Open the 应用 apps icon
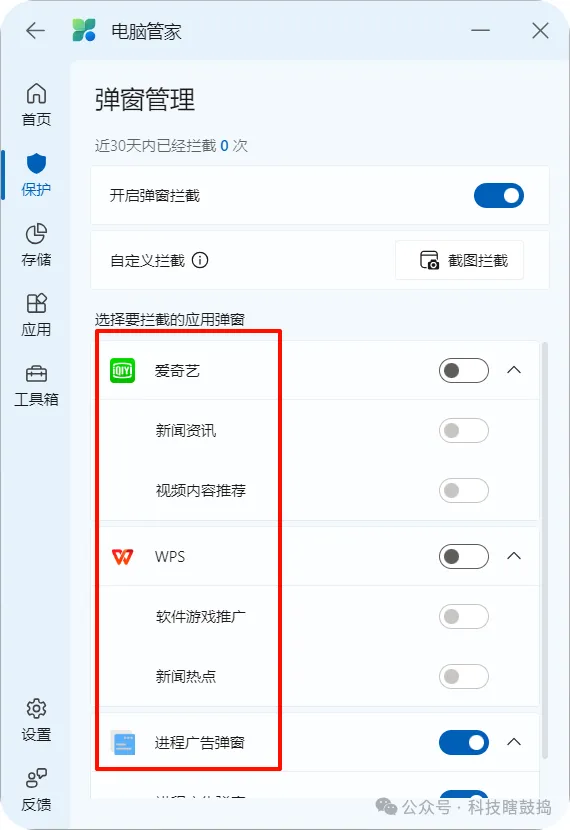 pyautogui.click(x=36, y=303)
